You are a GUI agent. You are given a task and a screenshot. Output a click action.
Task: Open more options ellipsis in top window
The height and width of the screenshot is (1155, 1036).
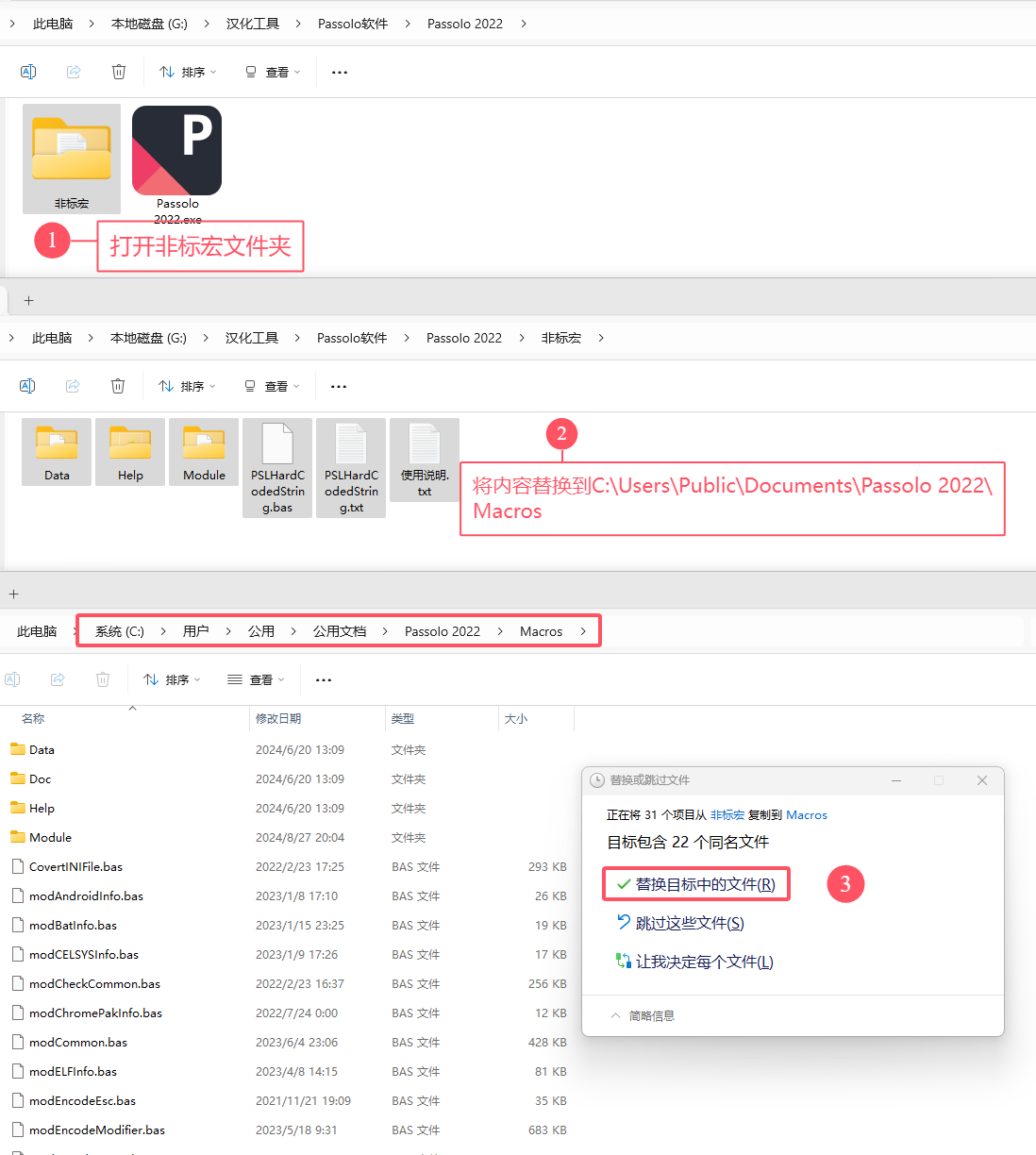point(340,72)
